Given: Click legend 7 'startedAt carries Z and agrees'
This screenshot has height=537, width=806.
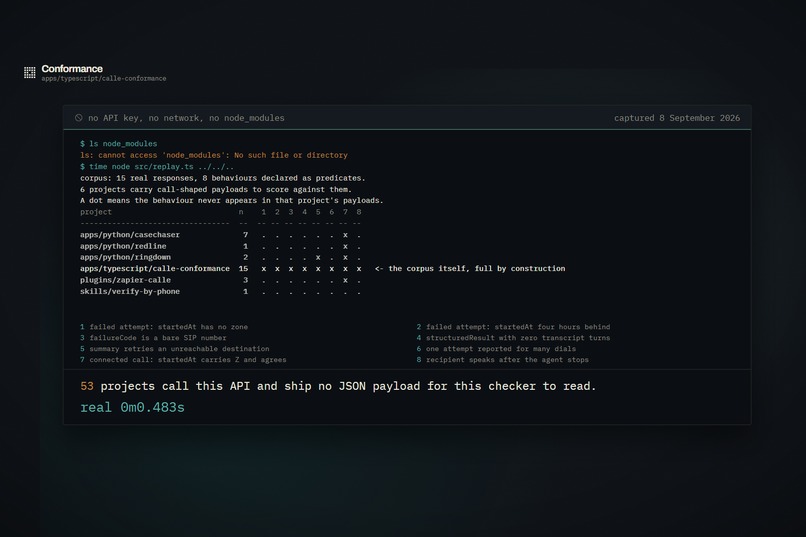Looking at the screenshot, I should [183, 360].
